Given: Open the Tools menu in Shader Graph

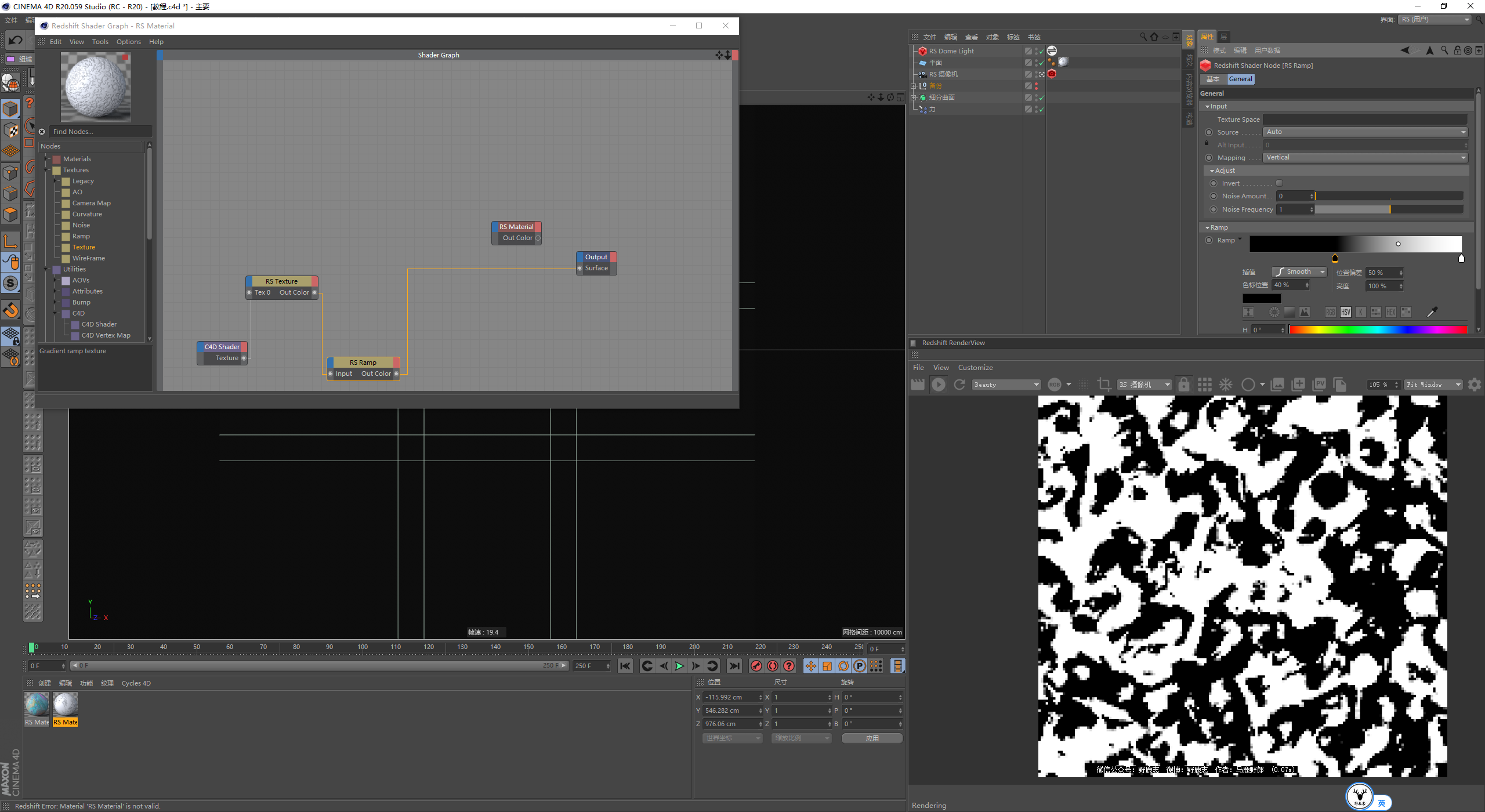Looking at the screenshot, I should tap(100, 42).
